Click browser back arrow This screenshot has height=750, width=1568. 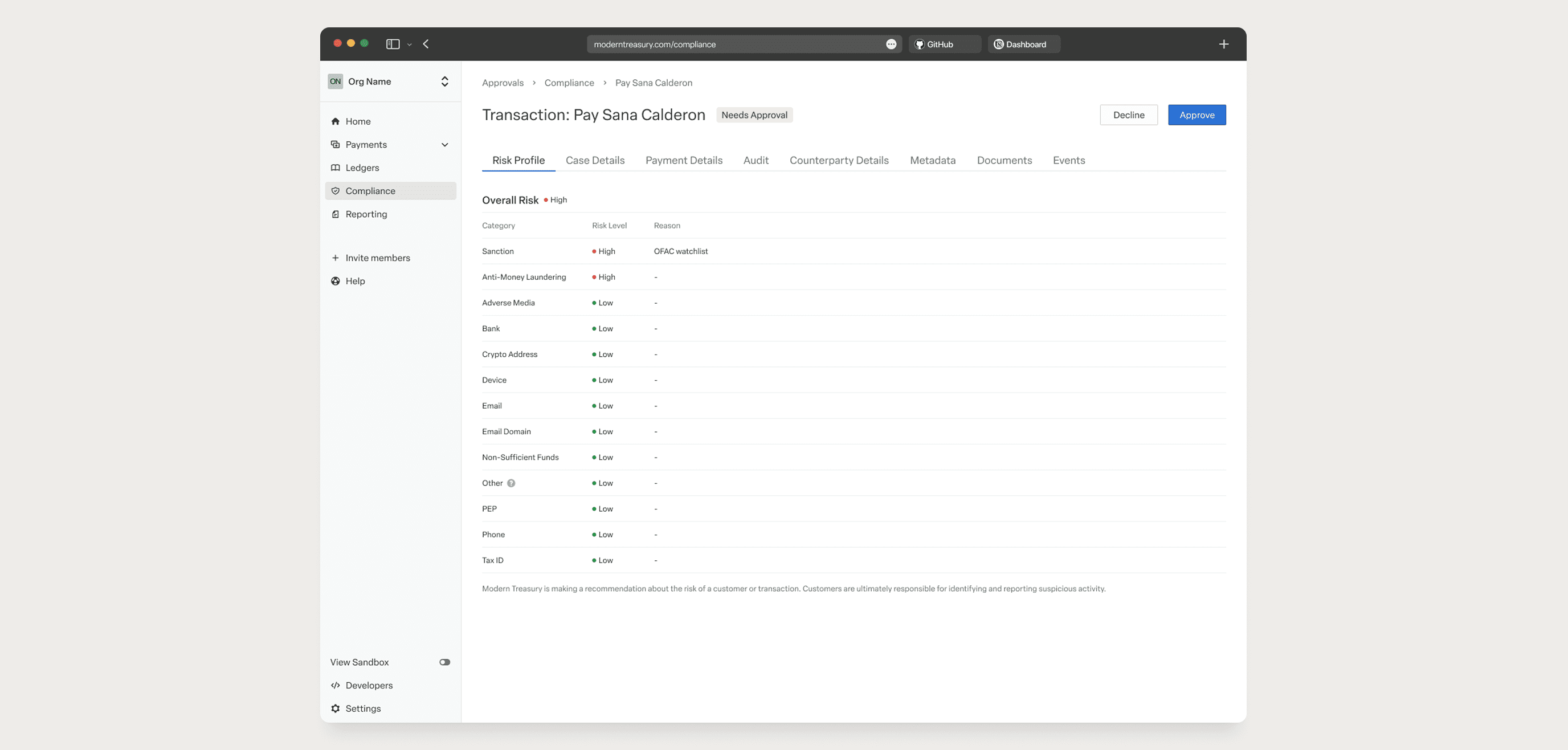(x=426, y=44)
